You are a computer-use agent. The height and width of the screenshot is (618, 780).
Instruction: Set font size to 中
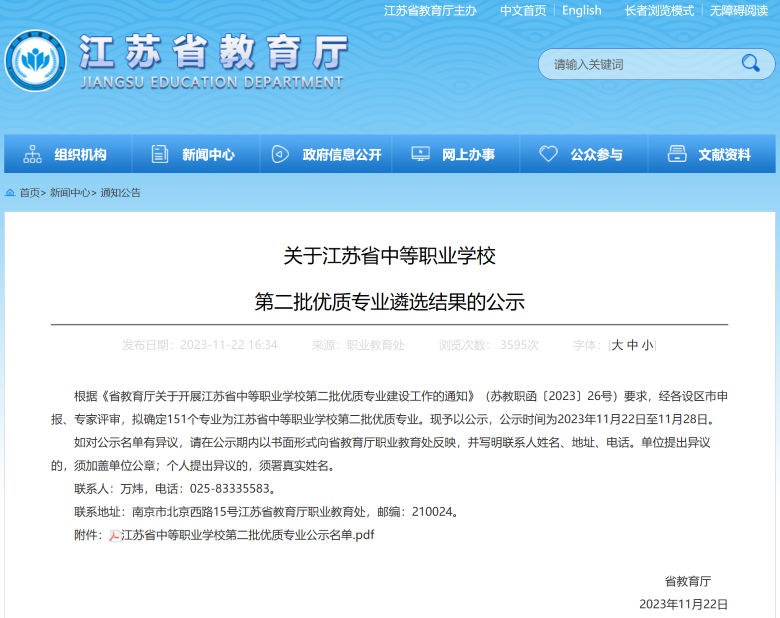click(632, 345)
